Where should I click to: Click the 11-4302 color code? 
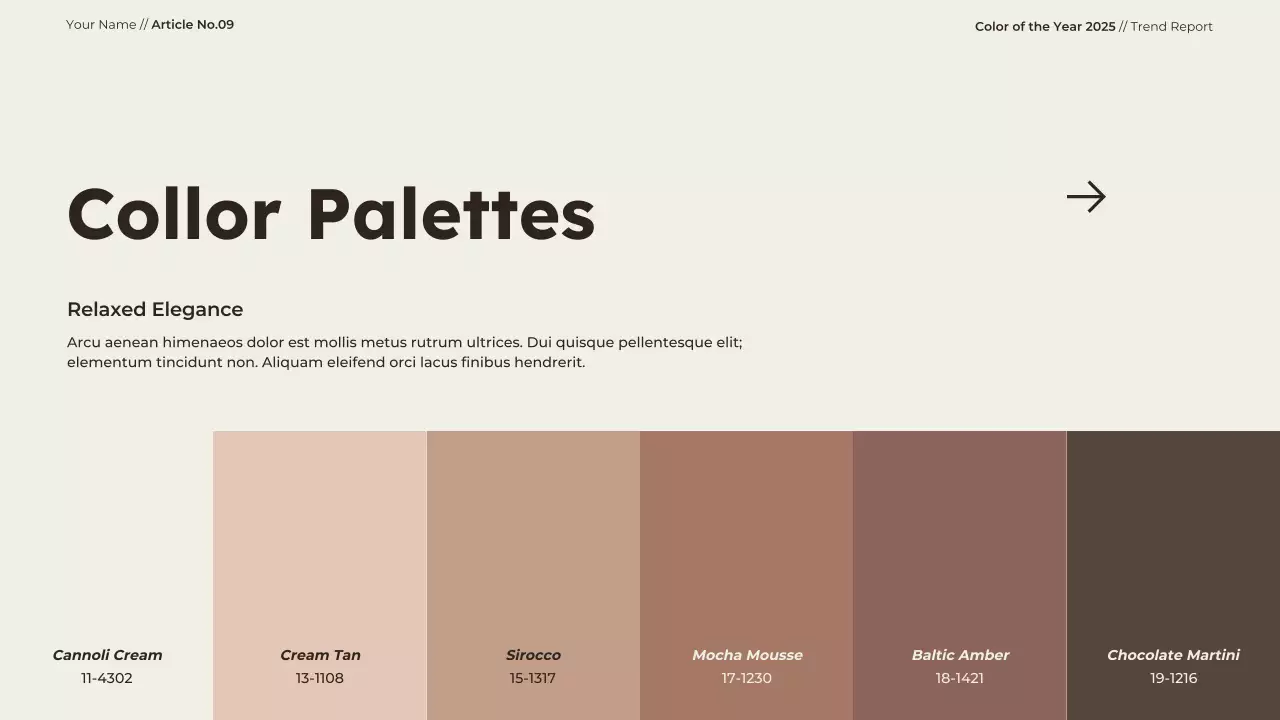tap(107, 678)
